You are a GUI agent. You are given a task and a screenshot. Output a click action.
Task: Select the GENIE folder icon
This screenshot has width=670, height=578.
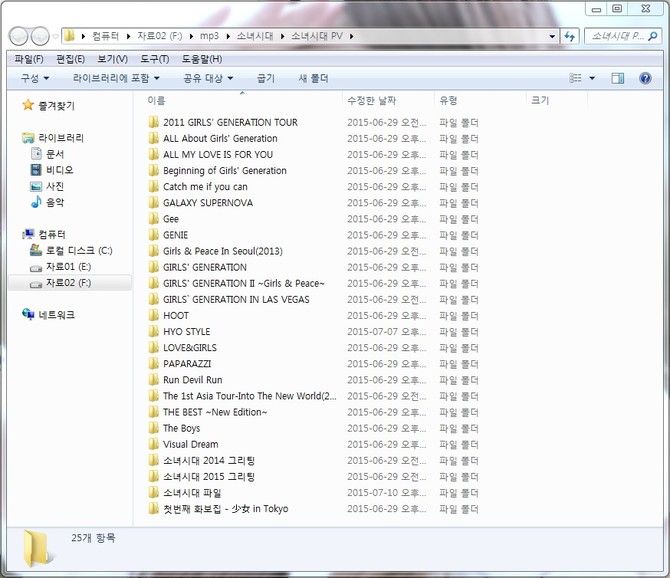click(x=153, y=235)
